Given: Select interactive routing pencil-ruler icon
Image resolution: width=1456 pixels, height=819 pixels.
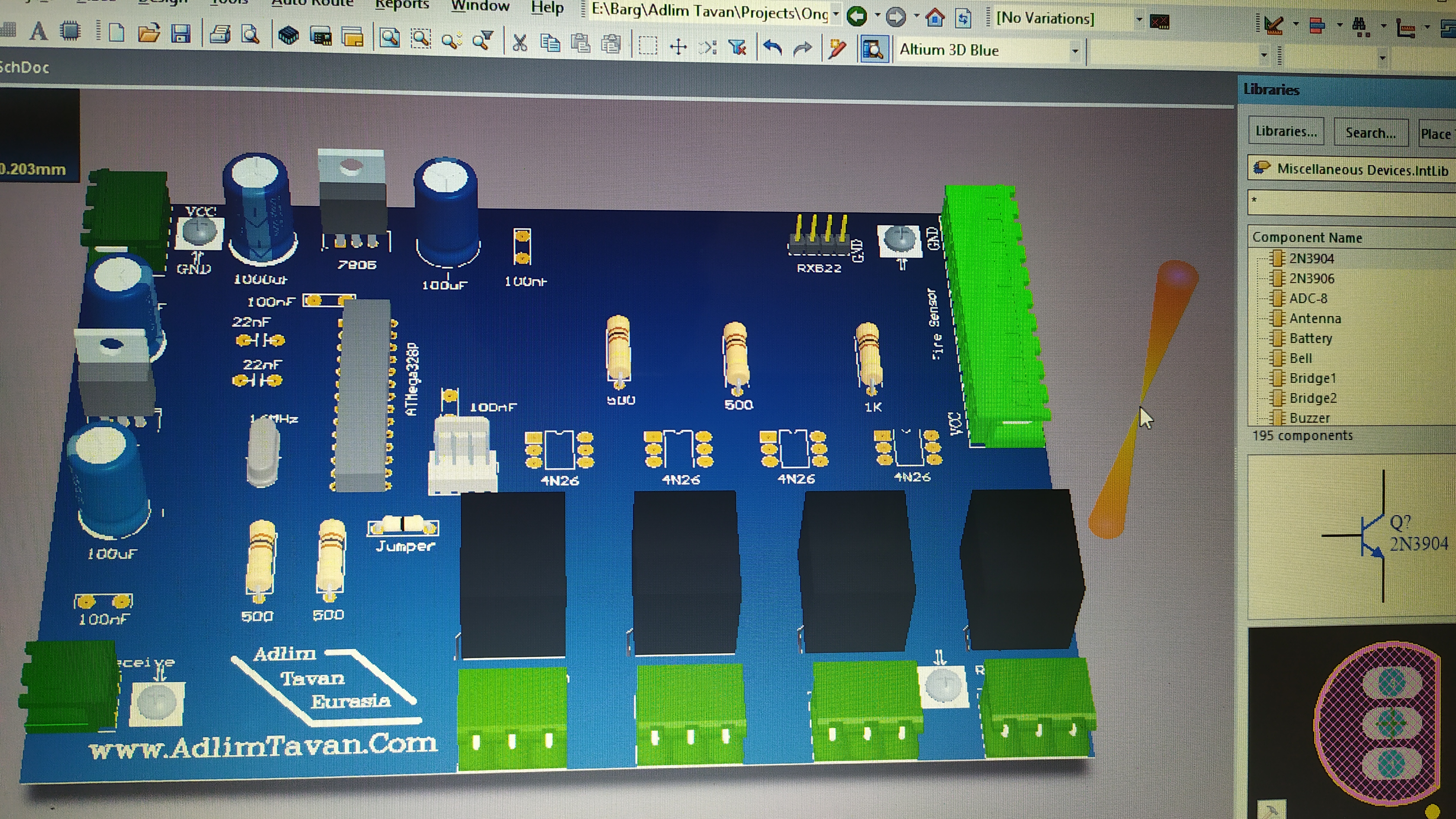Looking at the screenshot, I should [x=1273, y=25].
